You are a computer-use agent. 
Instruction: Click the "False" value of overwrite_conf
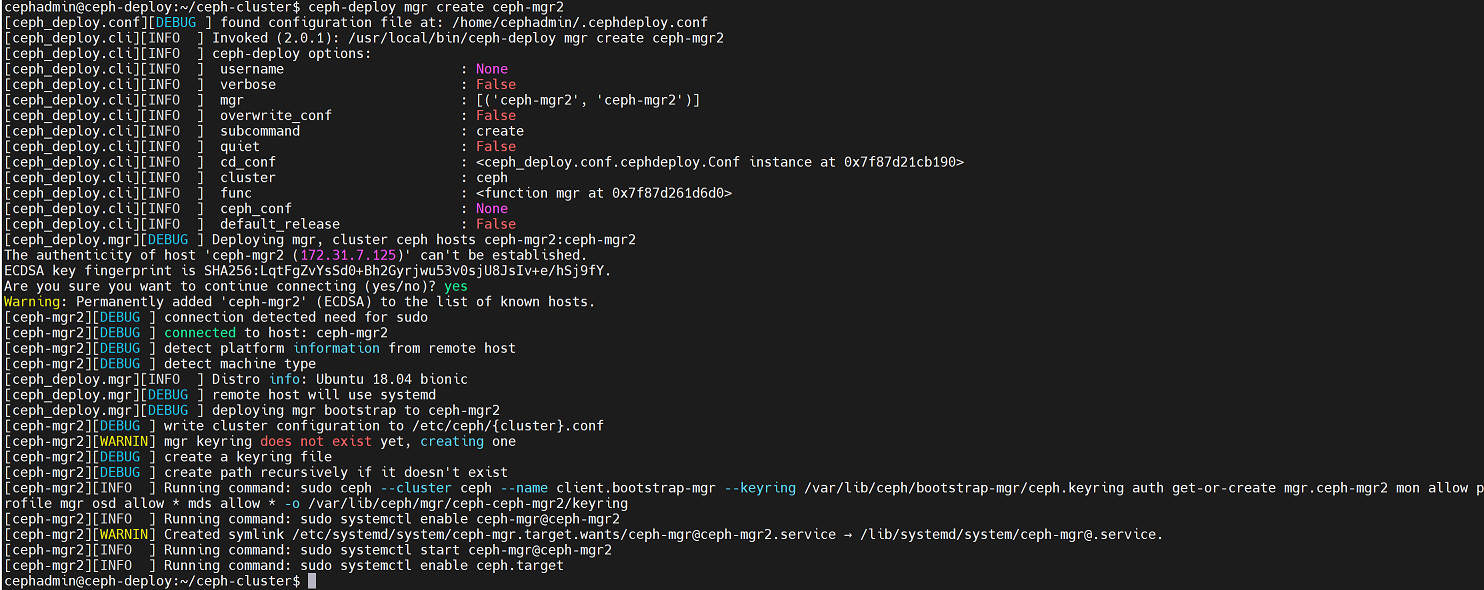coord(496,116)
